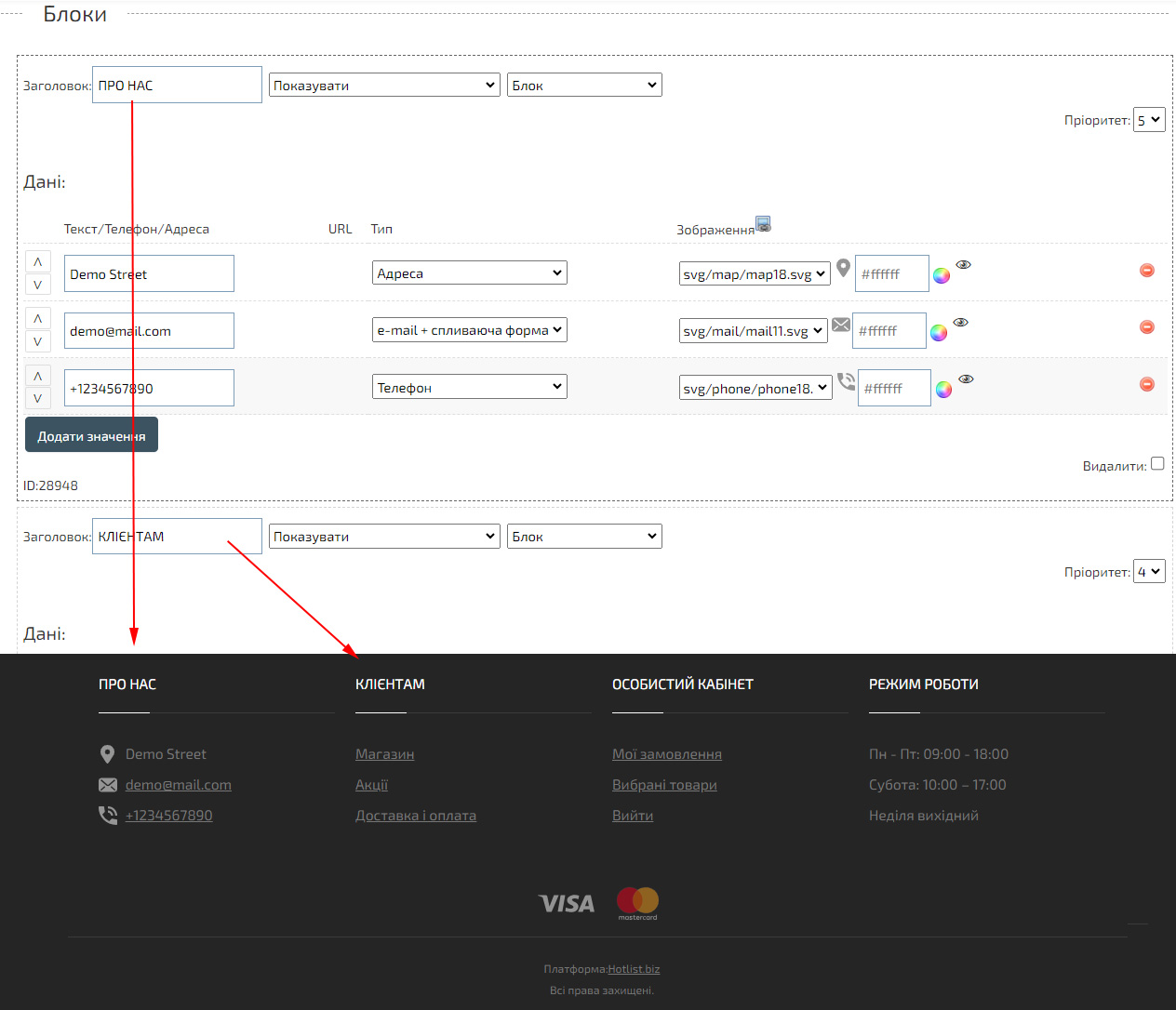Open the Магазин footer menu link
Viewport: 1176px width, 1010px height.
(384, 754)
